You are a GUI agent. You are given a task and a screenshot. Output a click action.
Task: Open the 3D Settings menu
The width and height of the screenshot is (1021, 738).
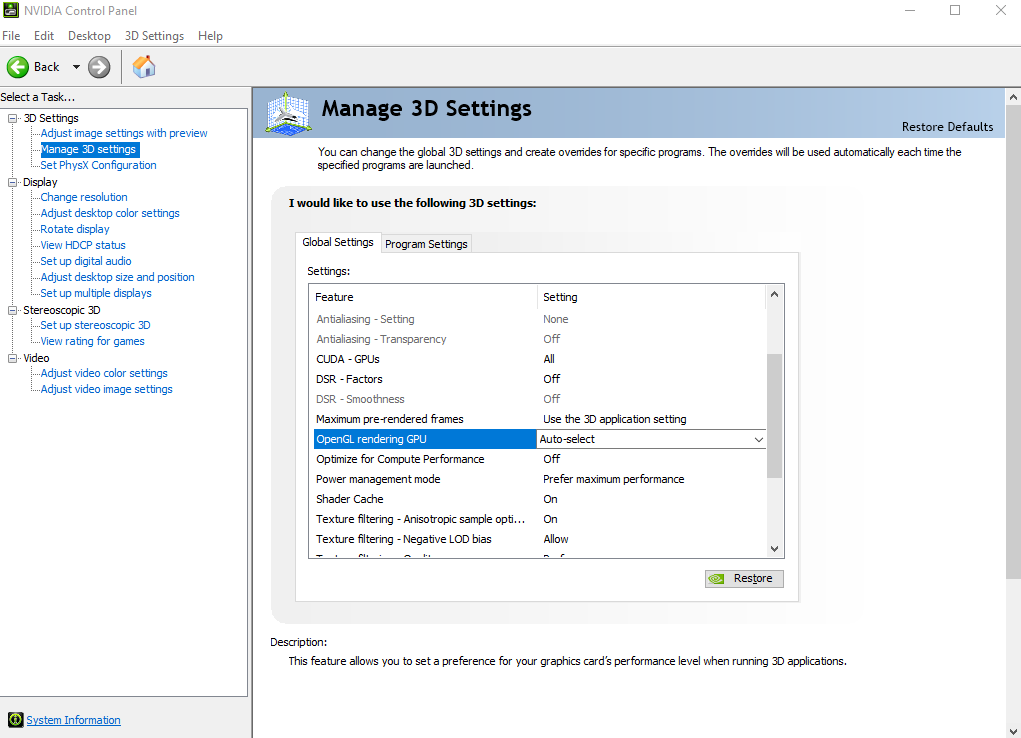coord(154,36)
